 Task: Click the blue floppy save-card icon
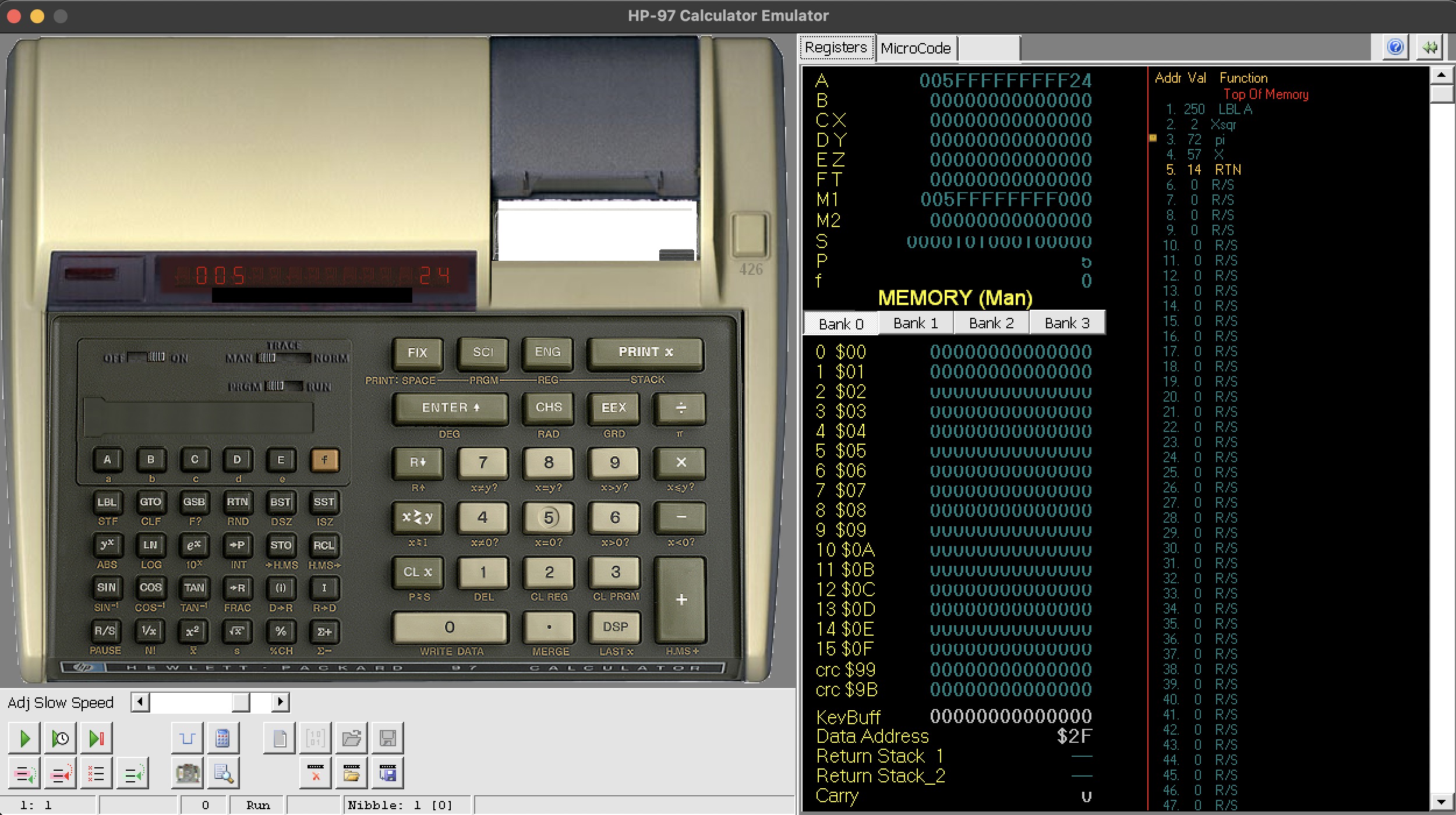coord(387,774)
